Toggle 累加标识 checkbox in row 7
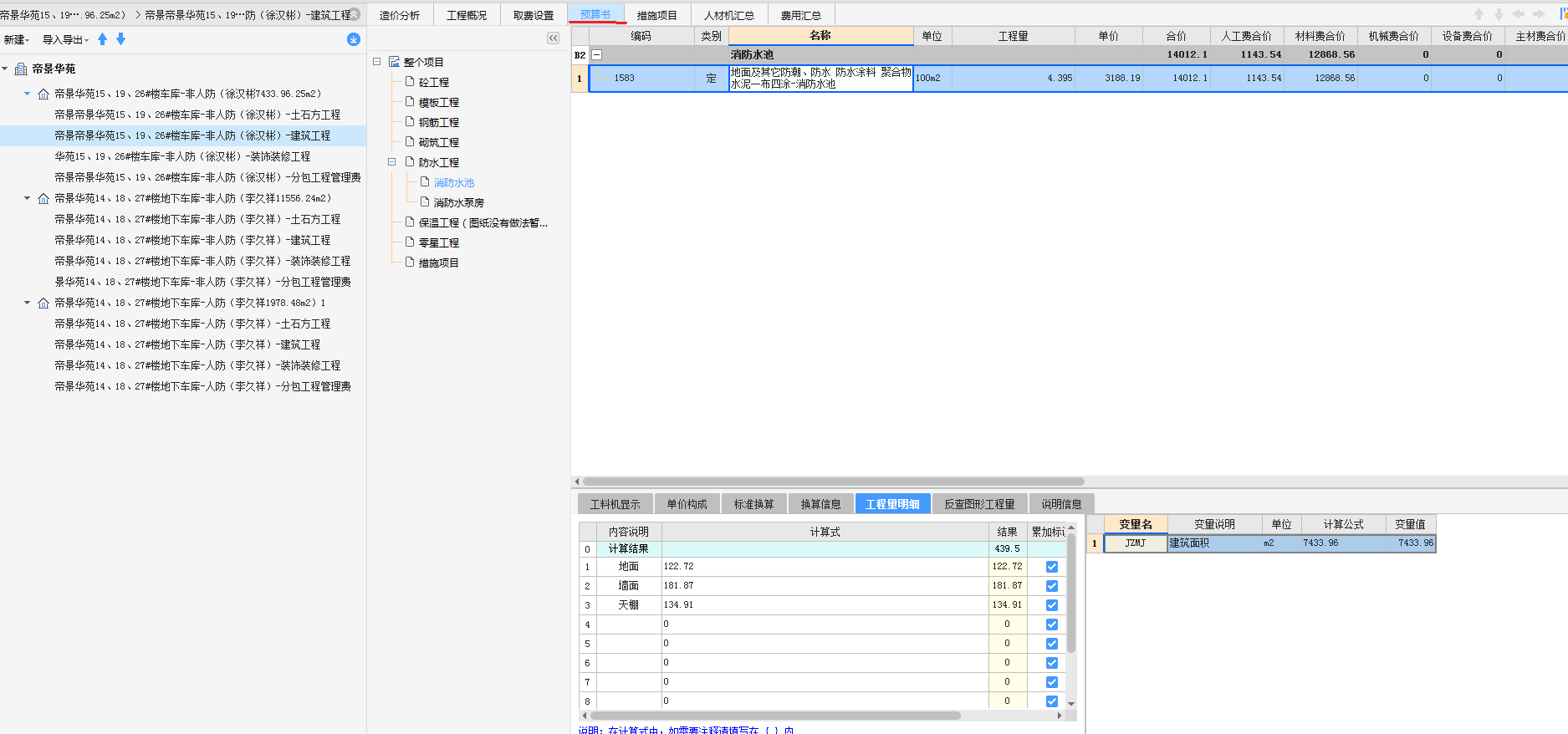Viewport: 1568px width, 734px height. [x=1052, y=682]
